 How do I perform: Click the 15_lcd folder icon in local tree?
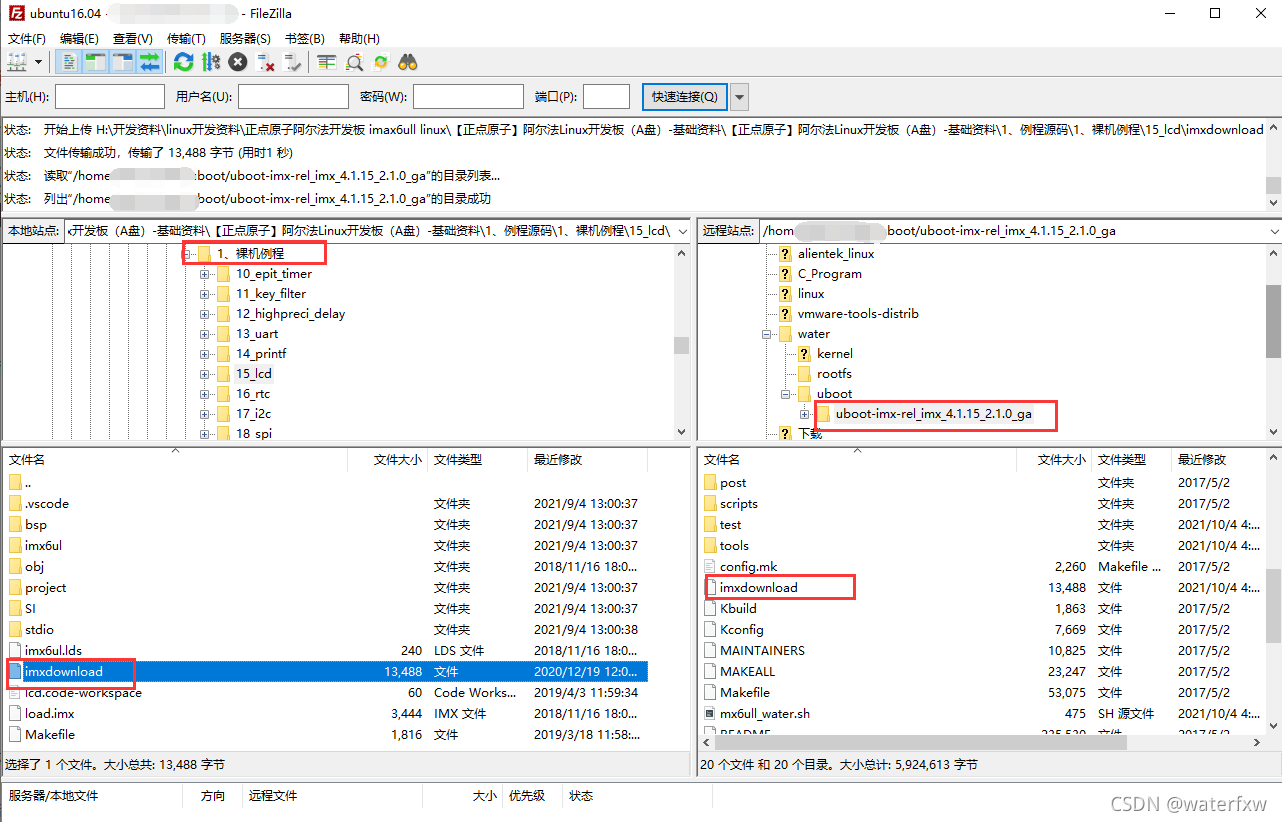pos(224,374)
